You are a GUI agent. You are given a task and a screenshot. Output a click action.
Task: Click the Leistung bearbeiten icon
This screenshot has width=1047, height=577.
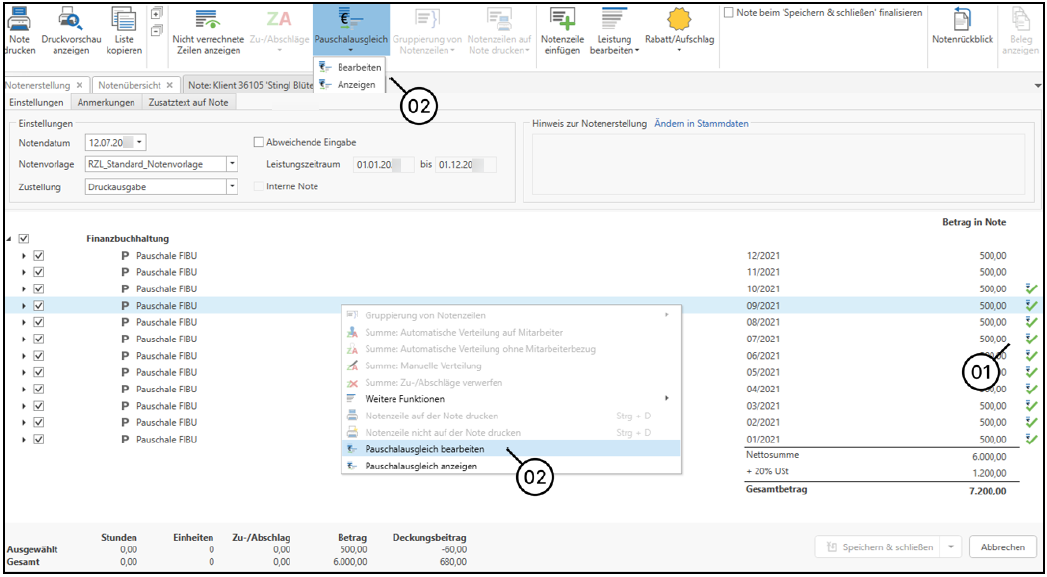point(613,18)
